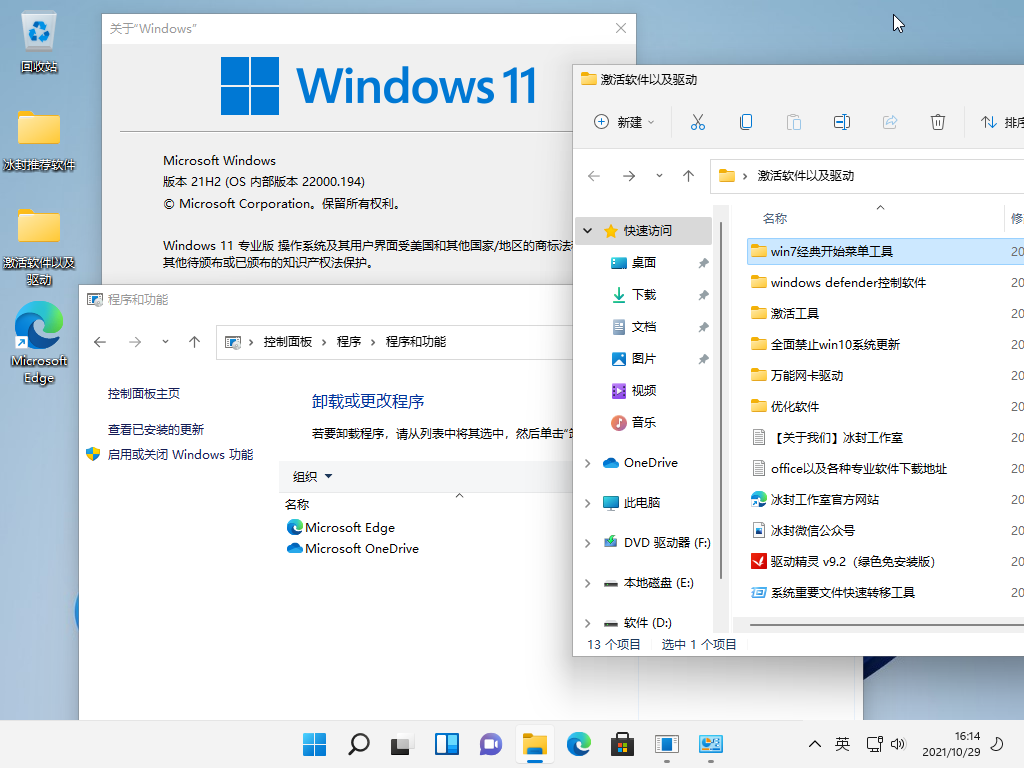The image size is (1024, 768).
Task: Go forward in the File Explorer window
Action: coord(629,176)
